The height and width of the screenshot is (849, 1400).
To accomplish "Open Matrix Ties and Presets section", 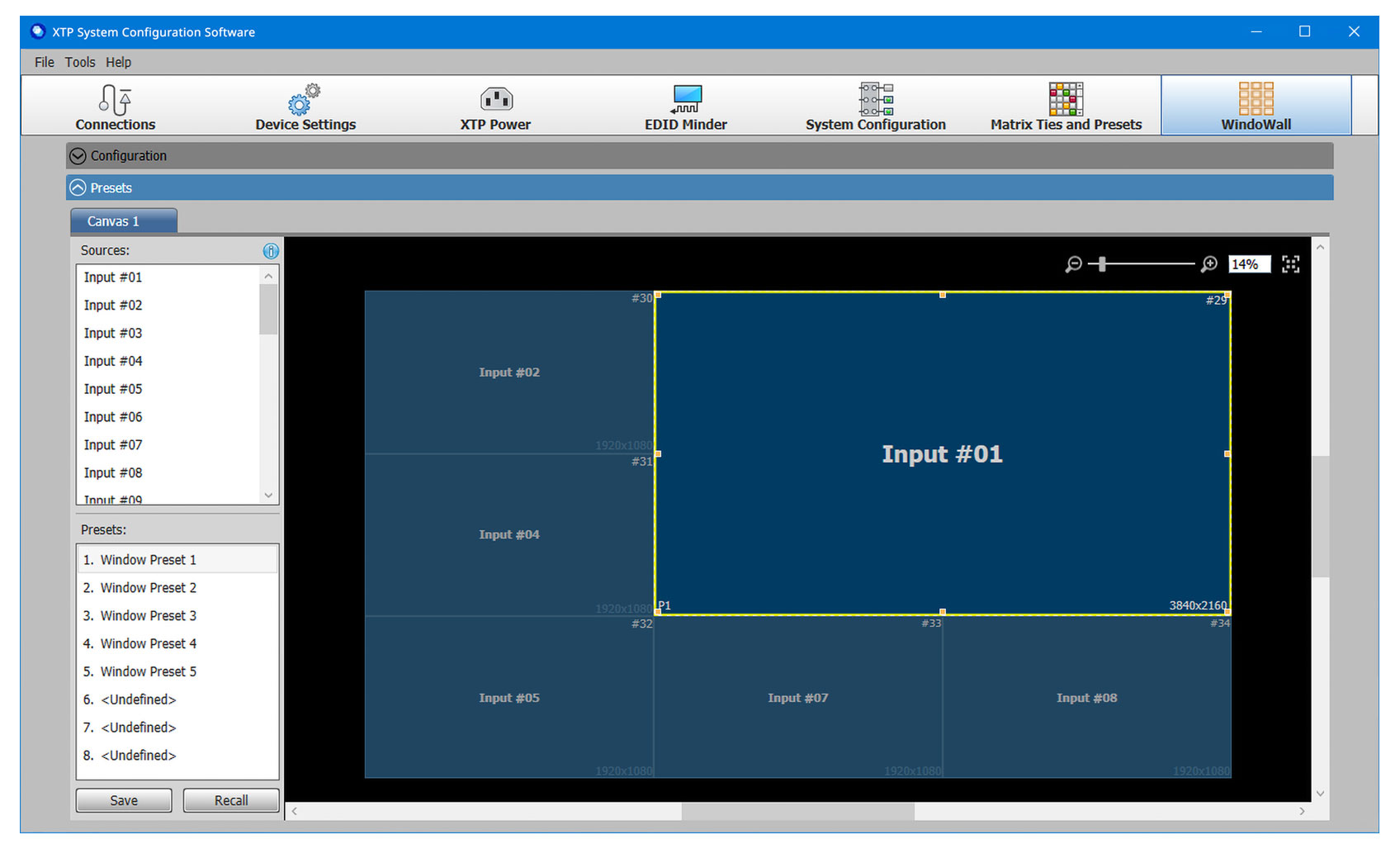I will [1066, 106].
